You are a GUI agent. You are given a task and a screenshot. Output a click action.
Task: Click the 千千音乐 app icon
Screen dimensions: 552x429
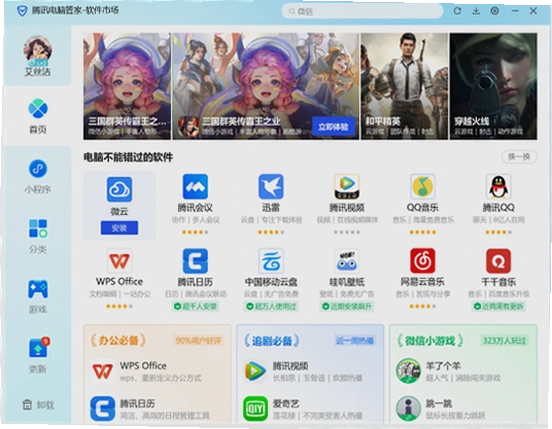(x=498, y=261)
